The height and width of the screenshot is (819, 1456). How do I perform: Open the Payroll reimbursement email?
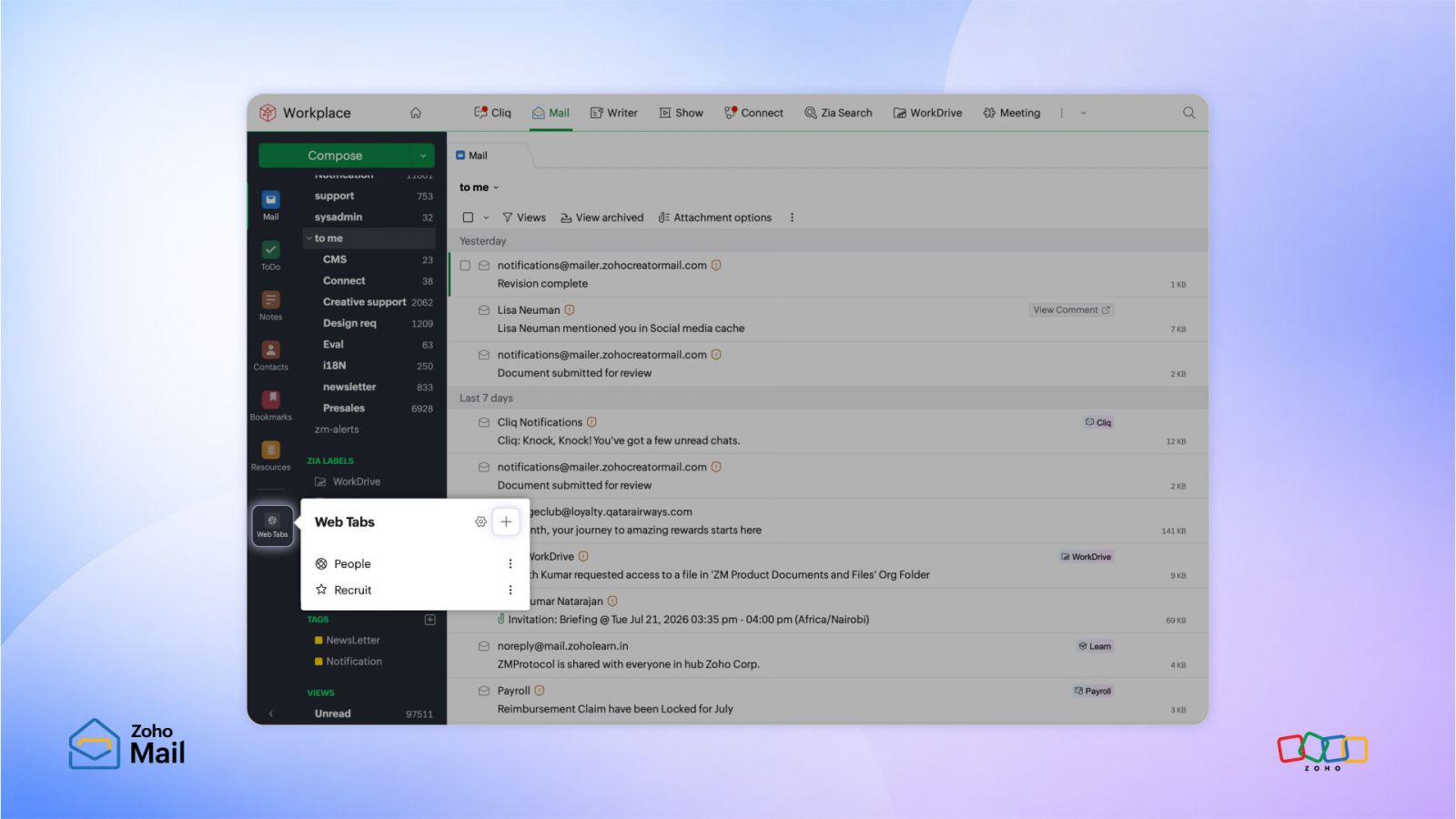(828, 700)
